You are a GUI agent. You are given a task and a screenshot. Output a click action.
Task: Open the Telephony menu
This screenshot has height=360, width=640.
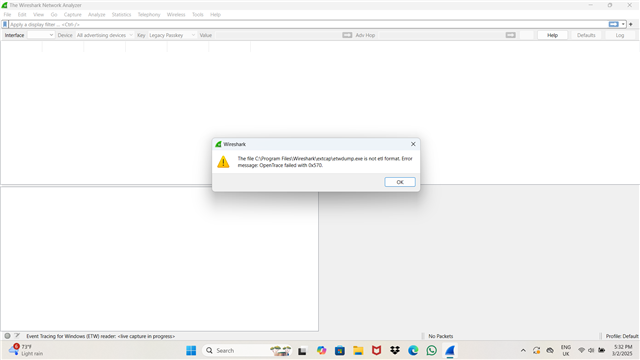(x=149, y=15)
